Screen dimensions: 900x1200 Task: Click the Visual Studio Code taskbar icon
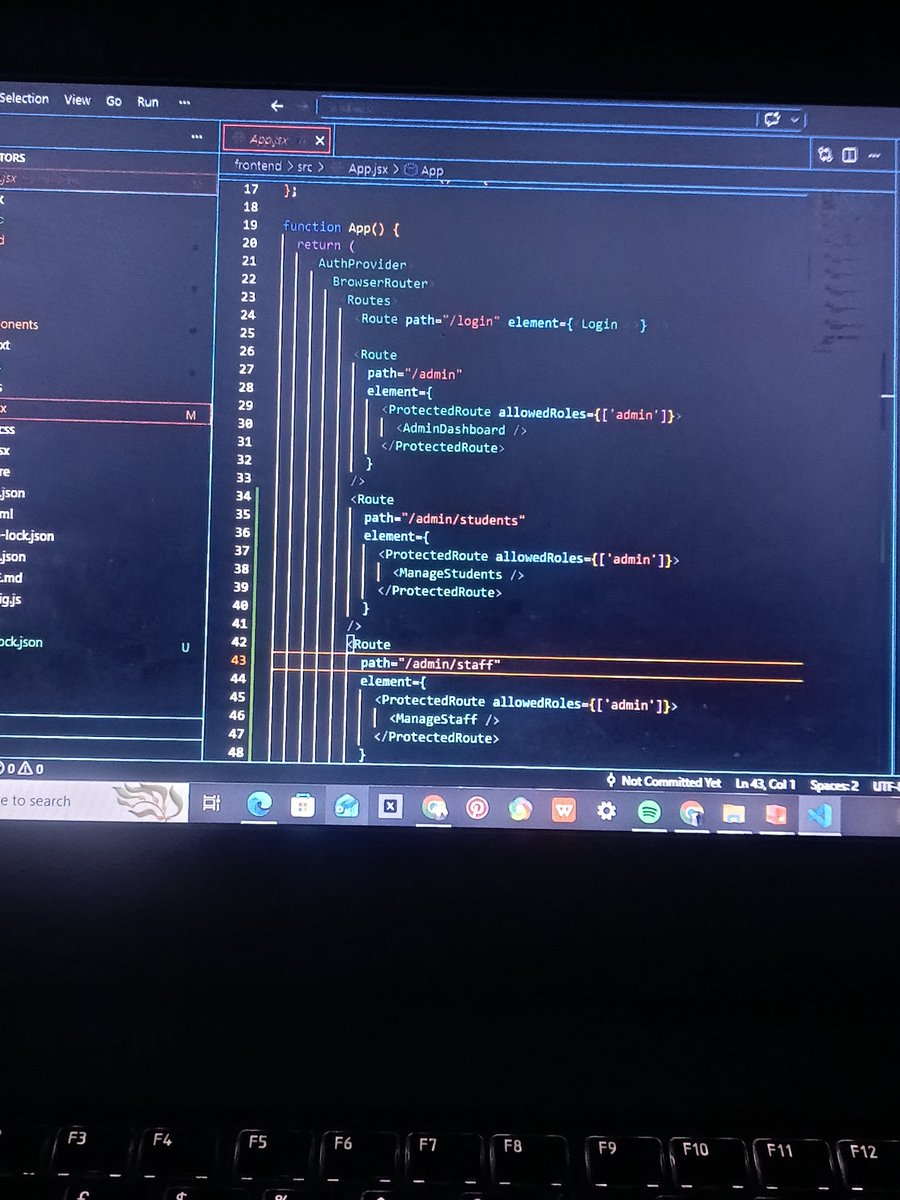click(820, 814)
